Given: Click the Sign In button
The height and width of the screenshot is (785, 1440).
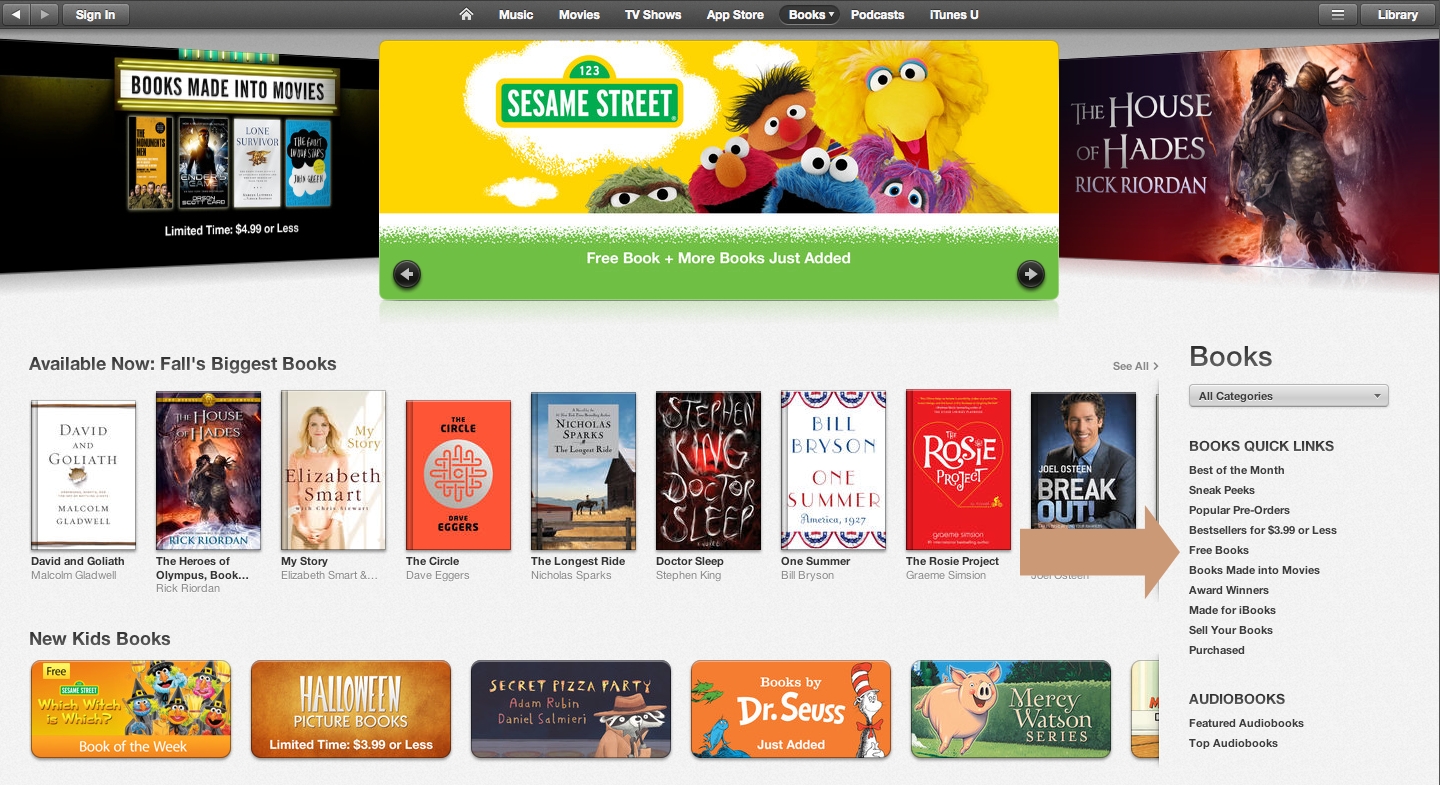Looking at the screenshot, I should (x=95, y=14).
